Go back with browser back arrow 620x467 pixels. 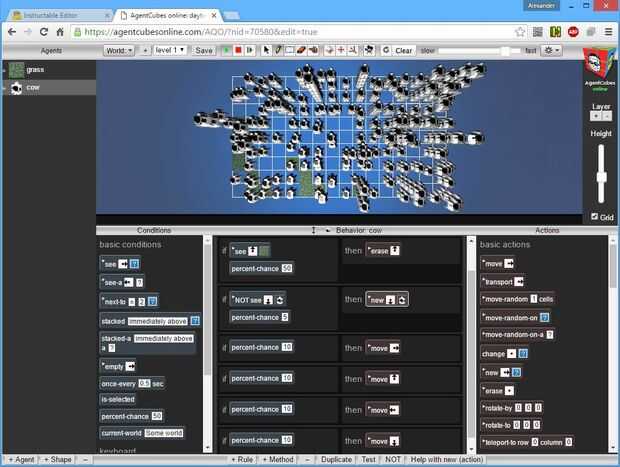[x=12, y=32]
